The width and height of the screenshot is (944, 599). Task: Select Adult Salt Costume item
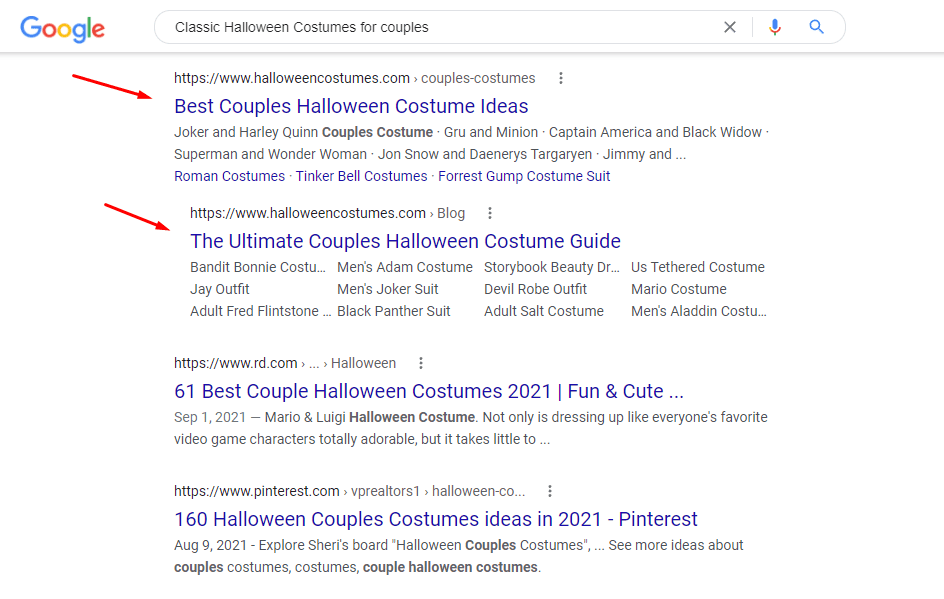tap(544, 311)
